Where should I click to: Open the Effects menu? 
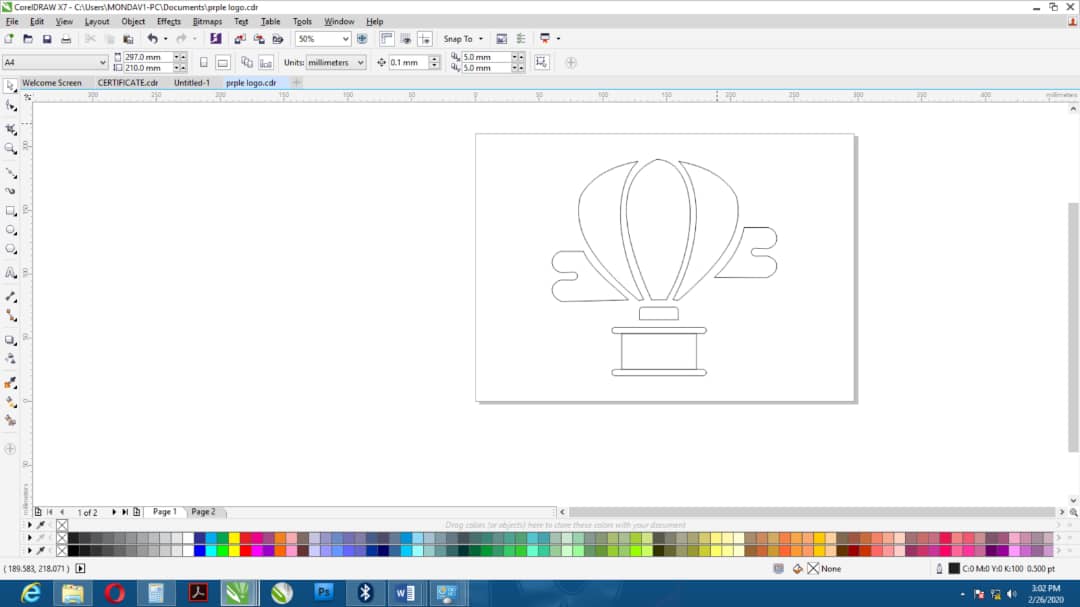pos(168,21)
